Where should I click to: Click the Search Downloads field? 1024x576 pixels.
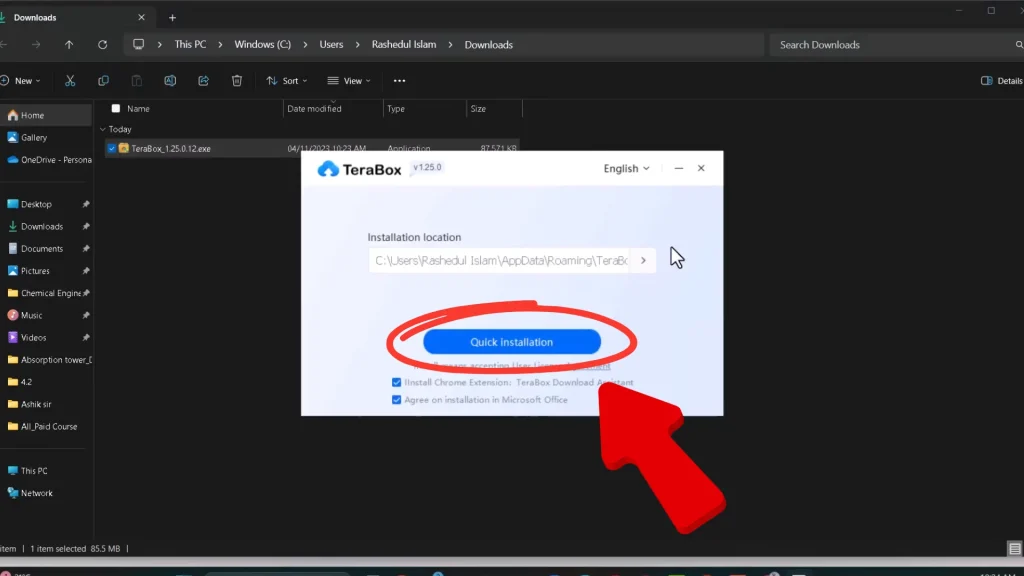[896, 45]
